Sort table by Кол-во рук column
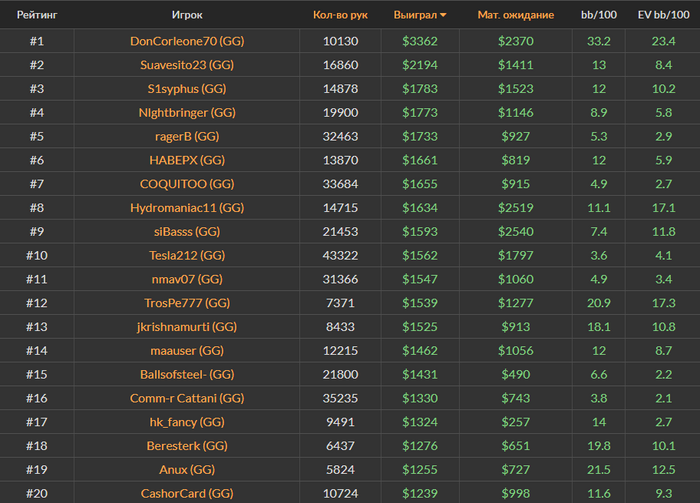 click(340, 15)
